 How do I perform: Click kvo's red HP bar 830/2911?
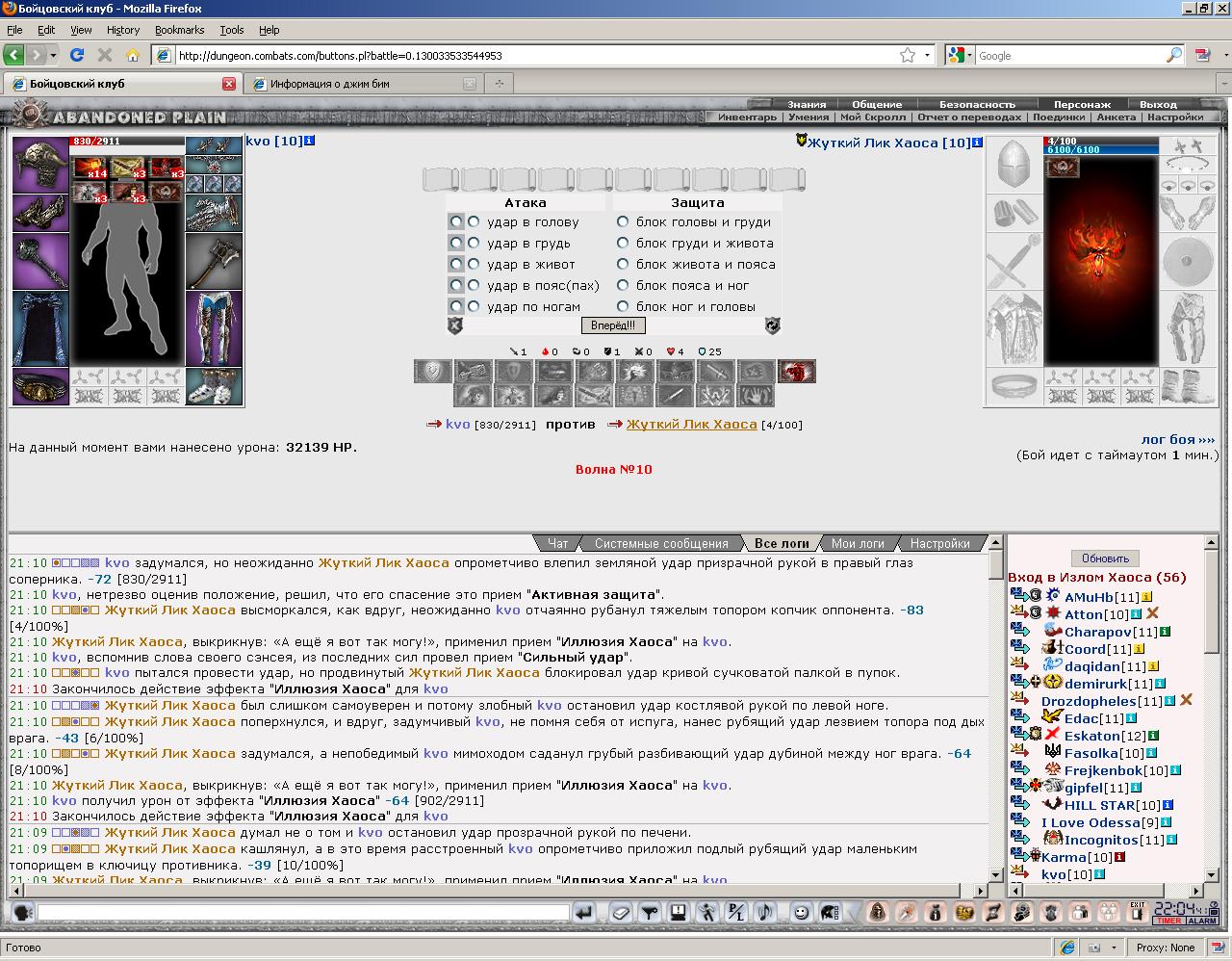[x=126, y=142]
